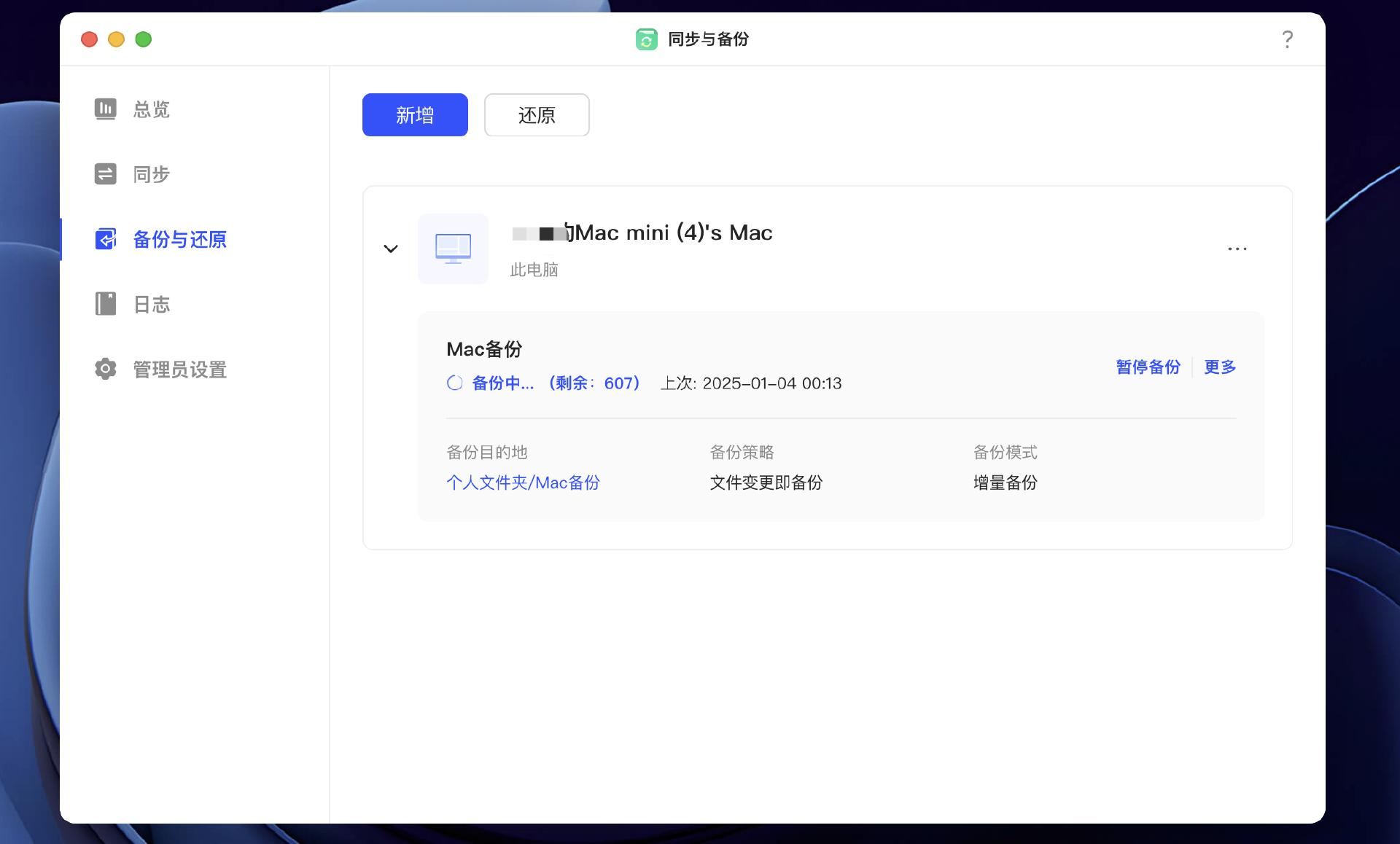
Task: Close window with the red button
Action: [x=89, y=39]
